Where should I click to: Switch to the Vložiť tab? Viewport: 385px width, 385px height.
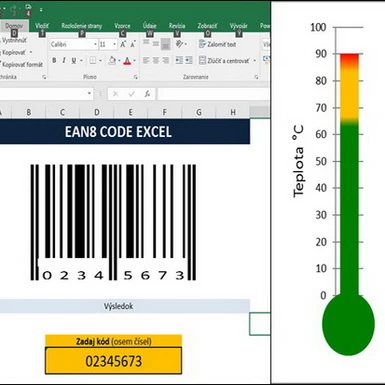tap(42, 26)
